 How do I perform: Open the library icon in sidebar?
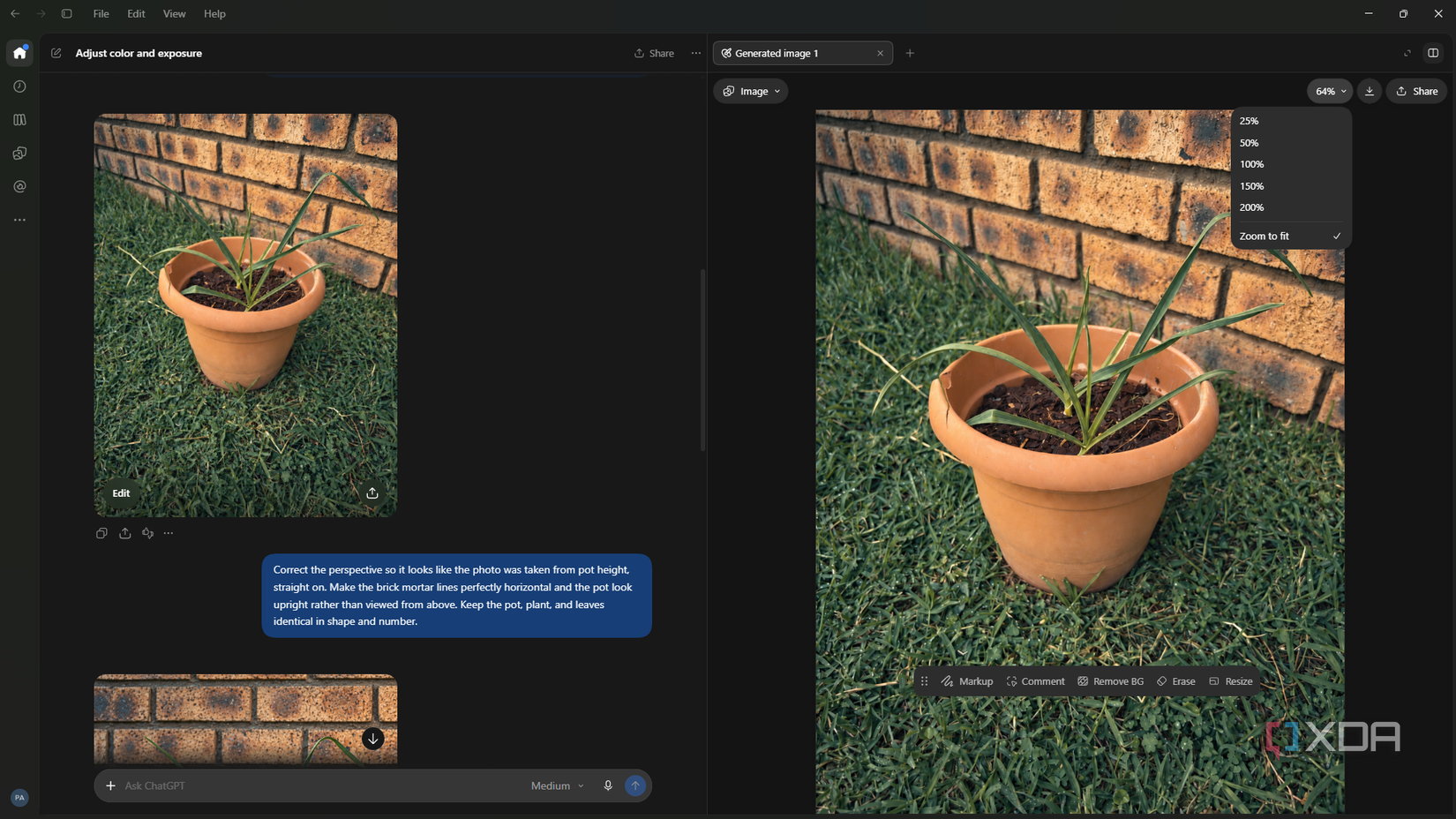coord(19,120)
